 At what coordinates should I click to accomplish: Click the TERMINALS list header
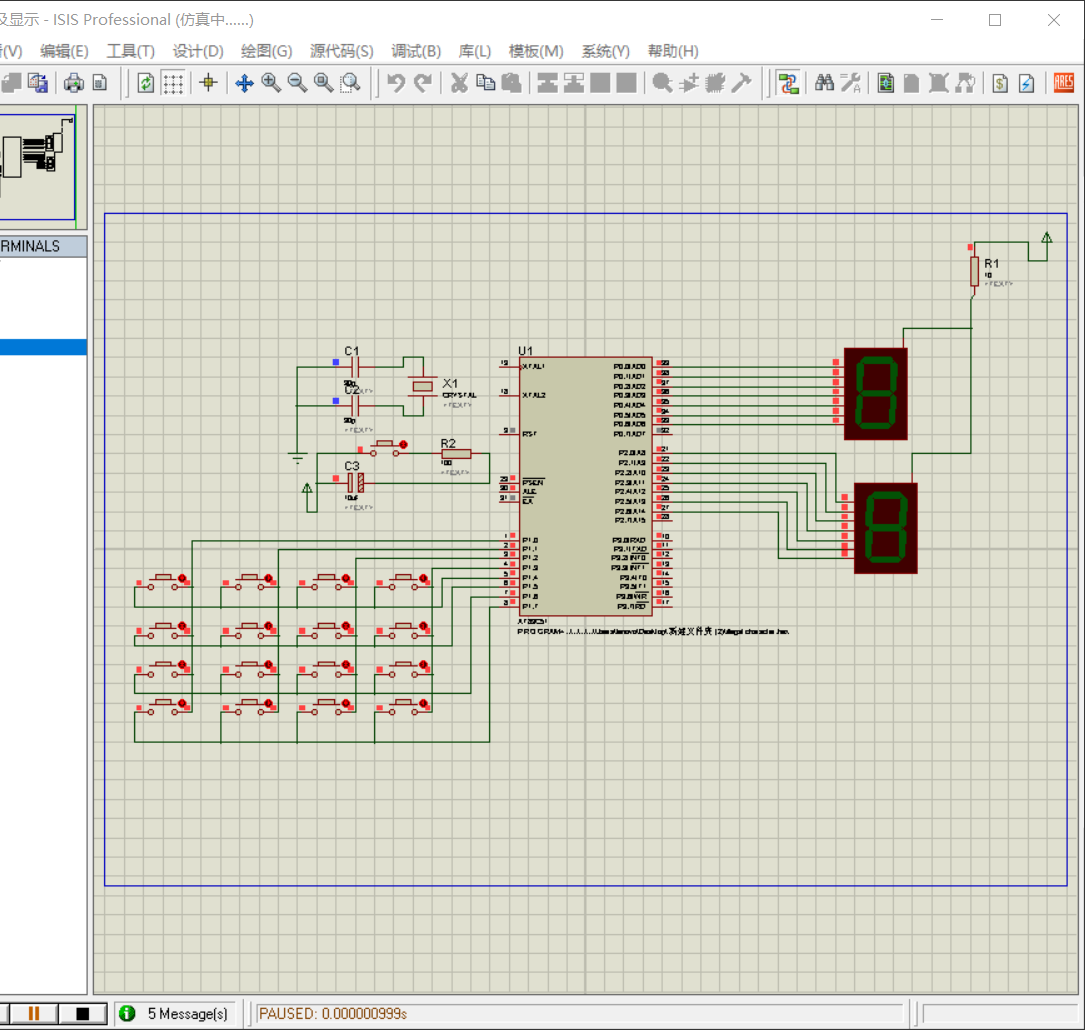pyautogui.click(x=44, y=246)
